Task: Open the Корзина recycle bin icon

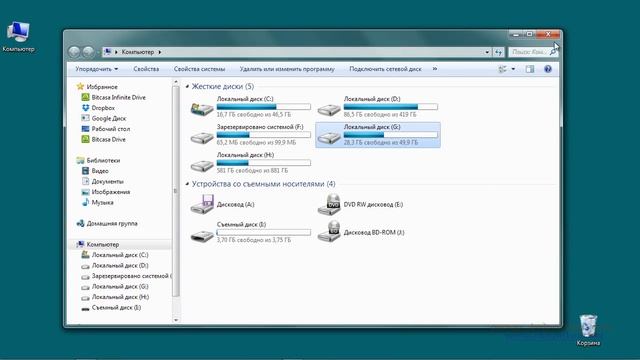Action: coord(588,330)
